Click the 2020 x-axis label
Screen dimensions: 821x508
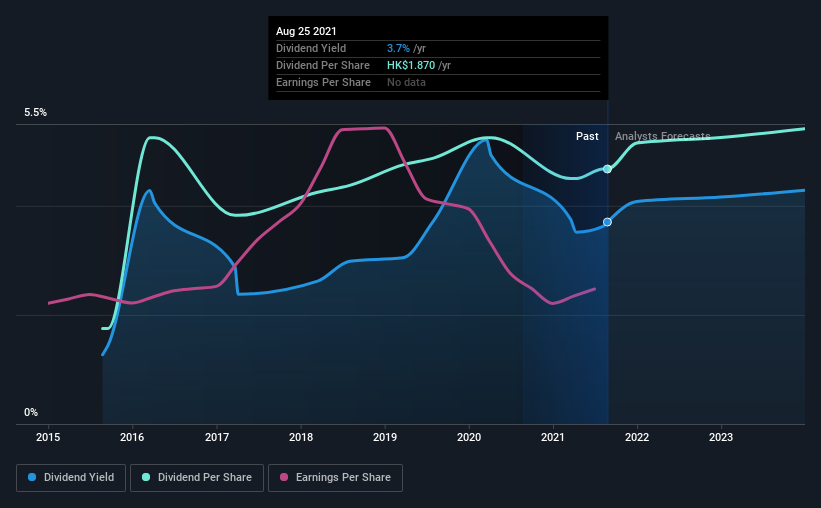pos(469,437)
